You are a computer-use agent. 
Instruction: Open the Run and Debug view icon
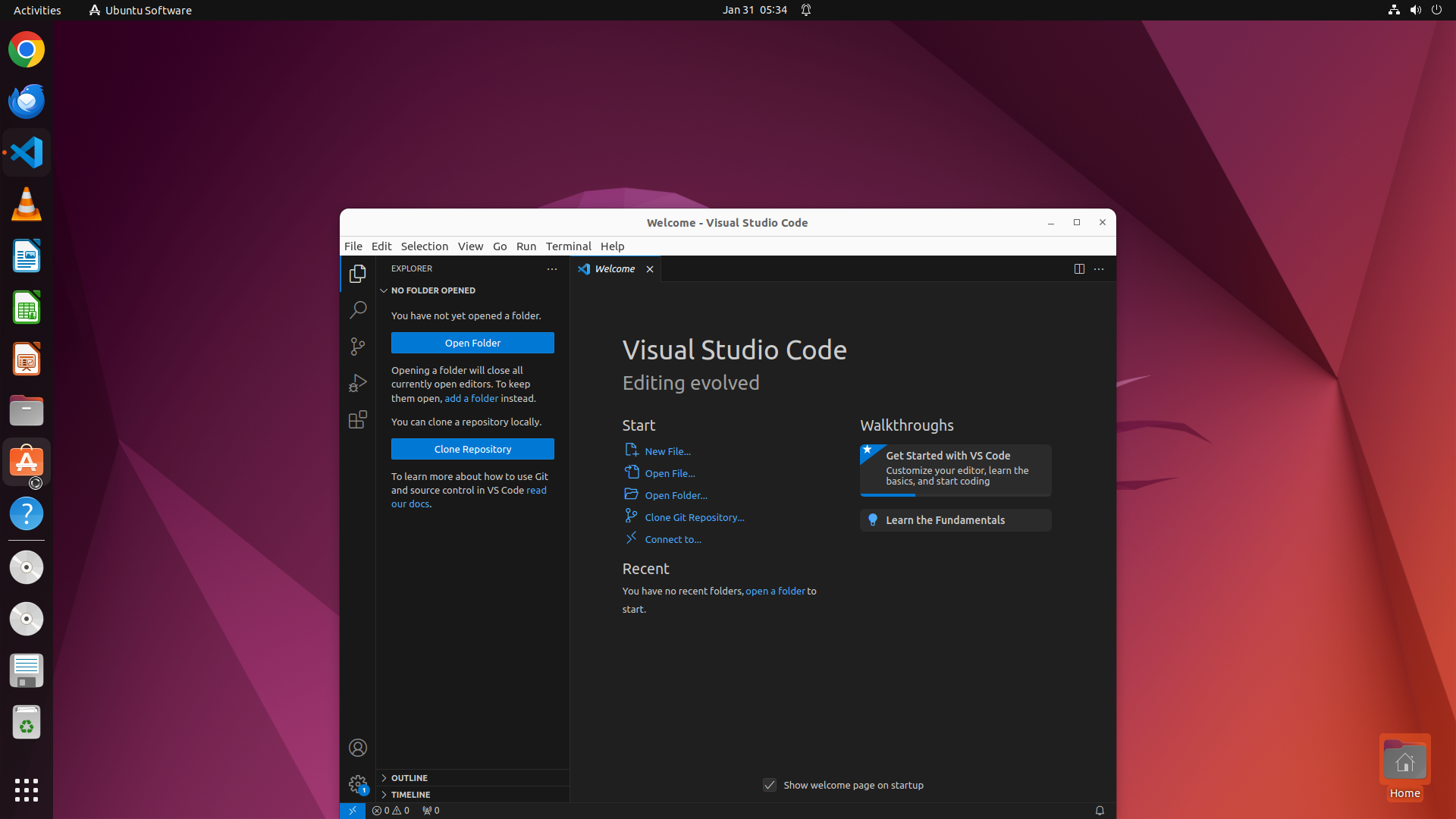click(x=358, y=383)
